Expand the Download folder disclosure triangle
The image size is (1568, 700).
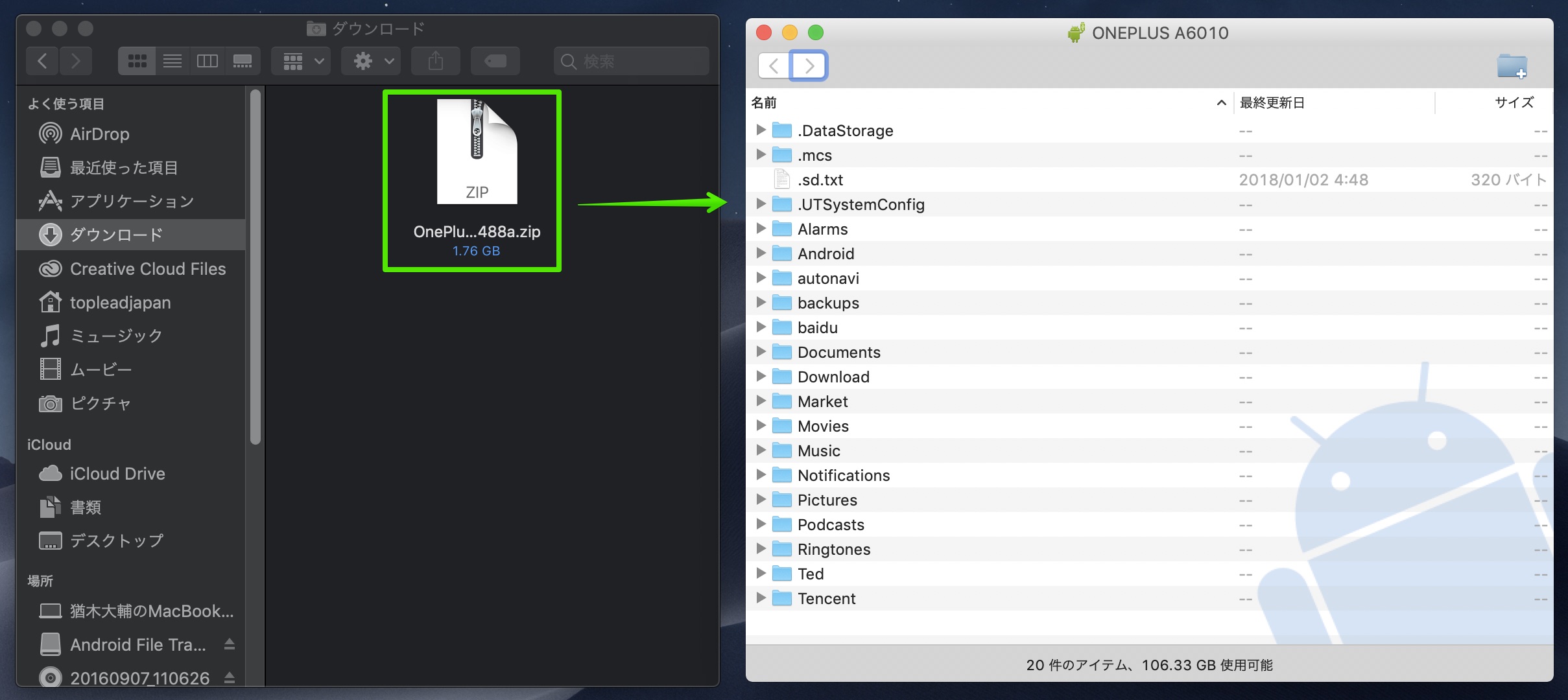(761, 377)
